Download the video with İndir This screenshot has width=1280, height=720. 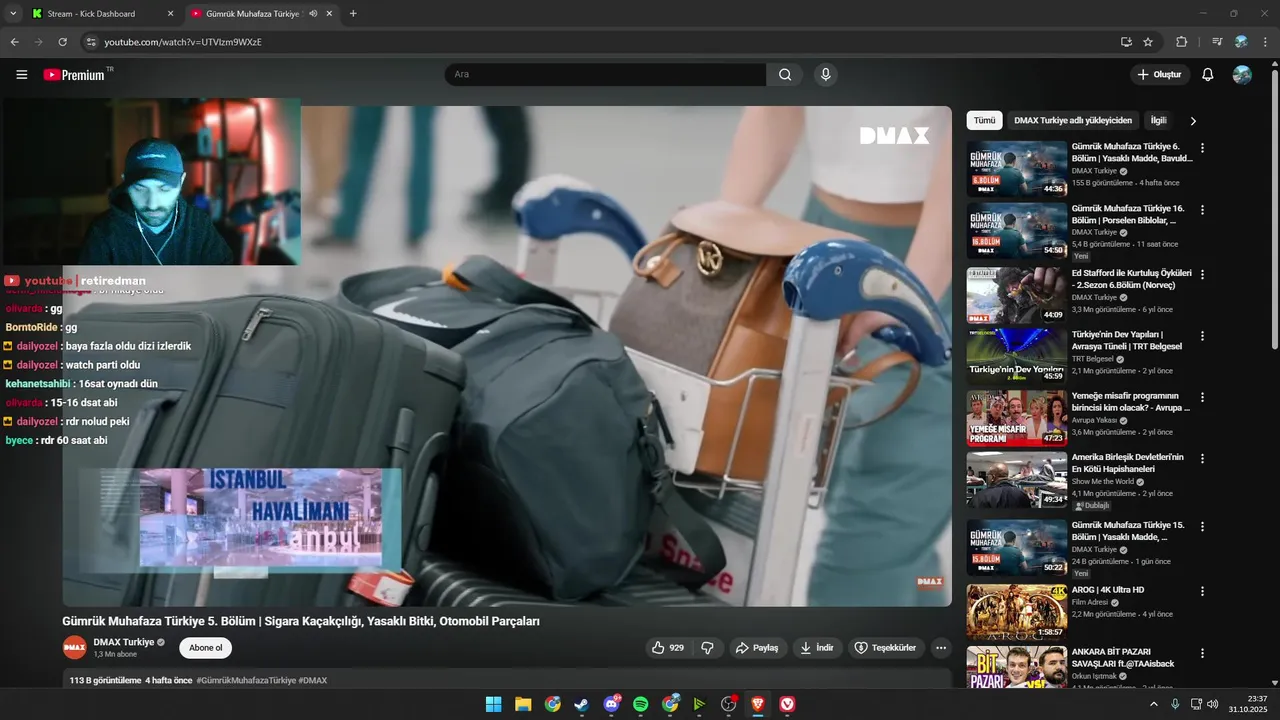tap(817, 648)
